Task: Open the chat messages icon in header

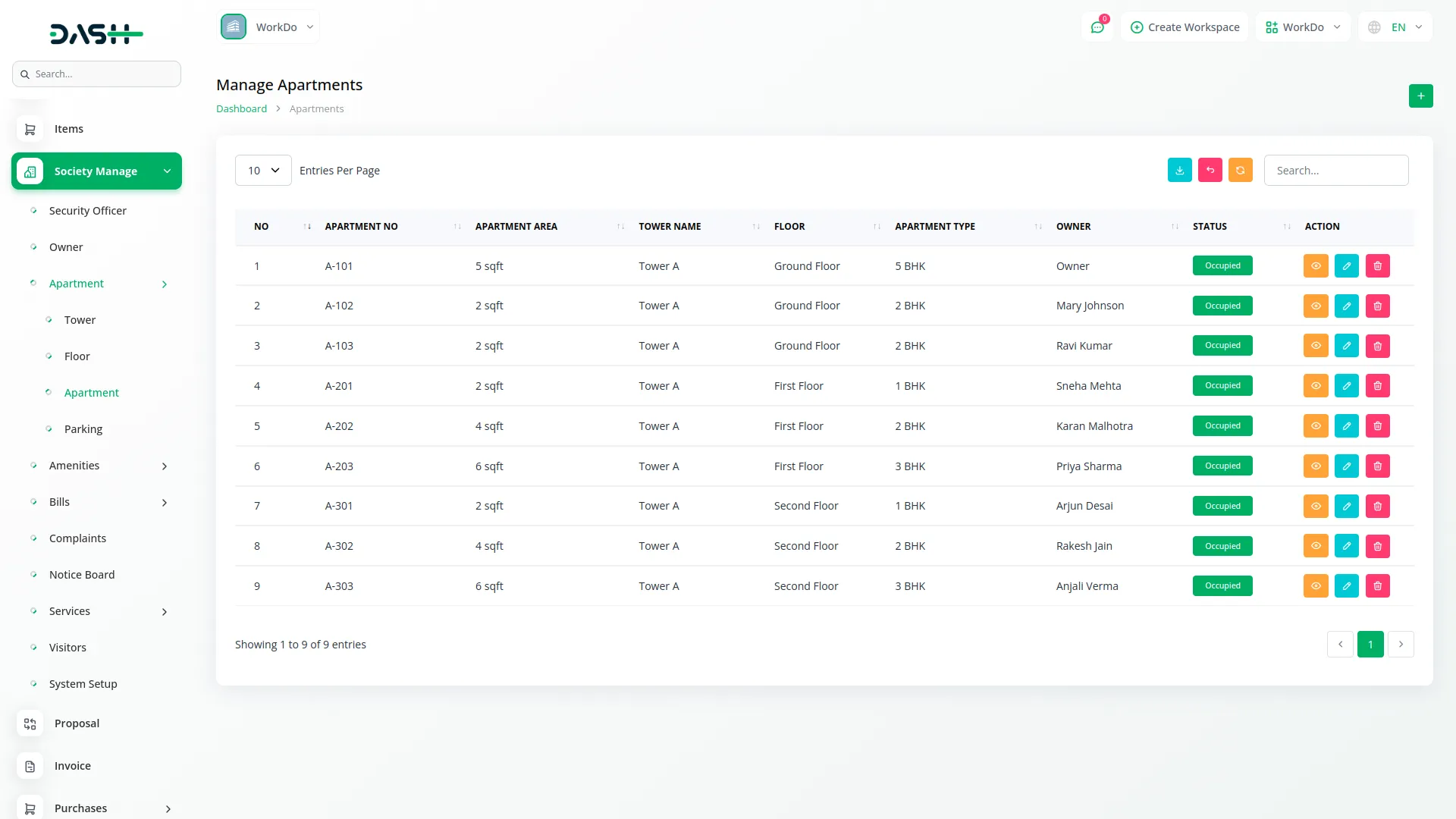Action: click(x=1097, y=27)
